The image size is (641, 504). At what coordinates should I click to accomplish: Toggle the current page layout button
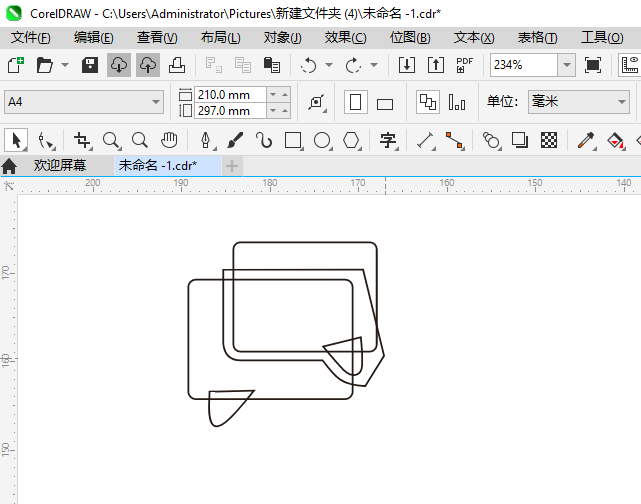pyautogui.click(x=457, y=102)
